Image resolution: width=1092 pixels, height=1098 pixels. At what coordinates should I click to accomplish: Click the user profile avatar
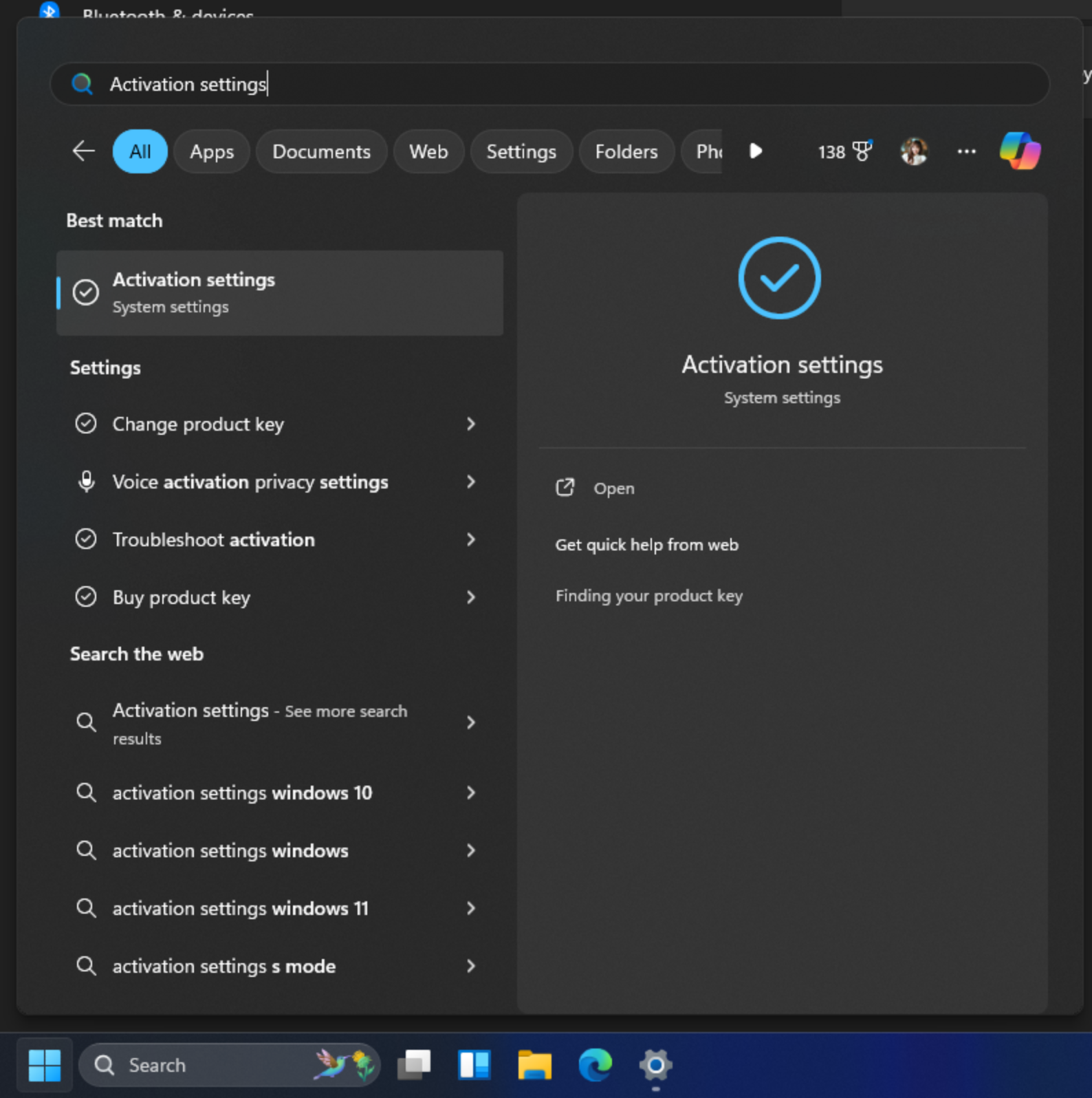coord(914,151)
